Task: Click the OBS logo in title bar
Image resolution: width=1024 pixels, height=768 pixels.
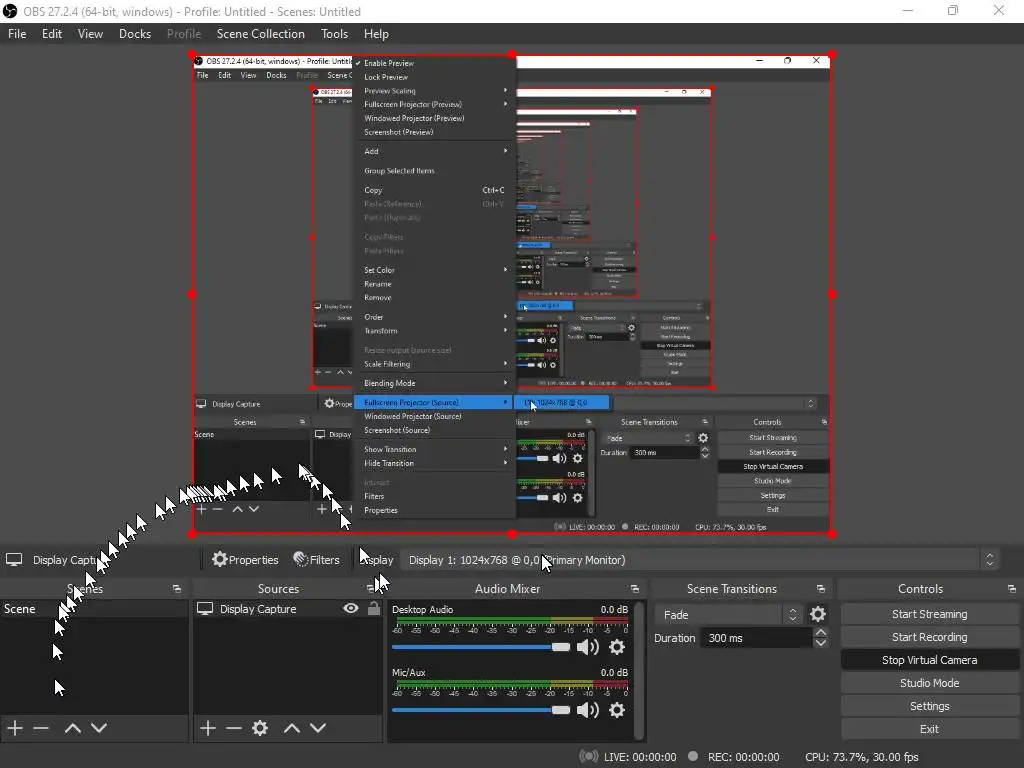Action: click(10, 11)
